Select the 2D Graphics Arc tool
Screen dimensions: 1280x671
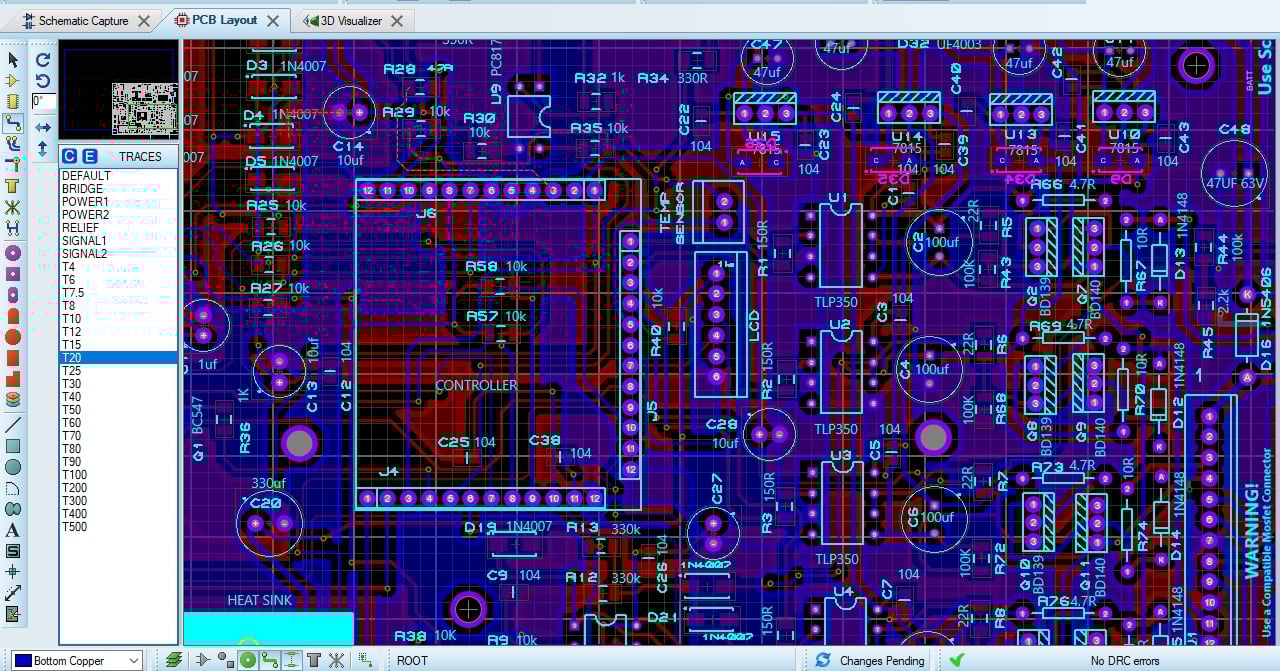13,488
